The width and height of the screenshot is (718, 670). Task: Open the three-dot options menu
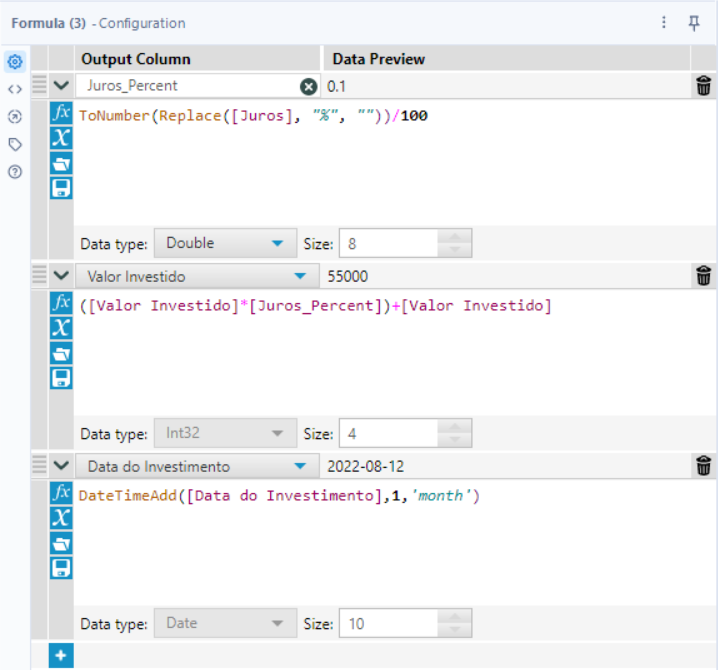664,22
